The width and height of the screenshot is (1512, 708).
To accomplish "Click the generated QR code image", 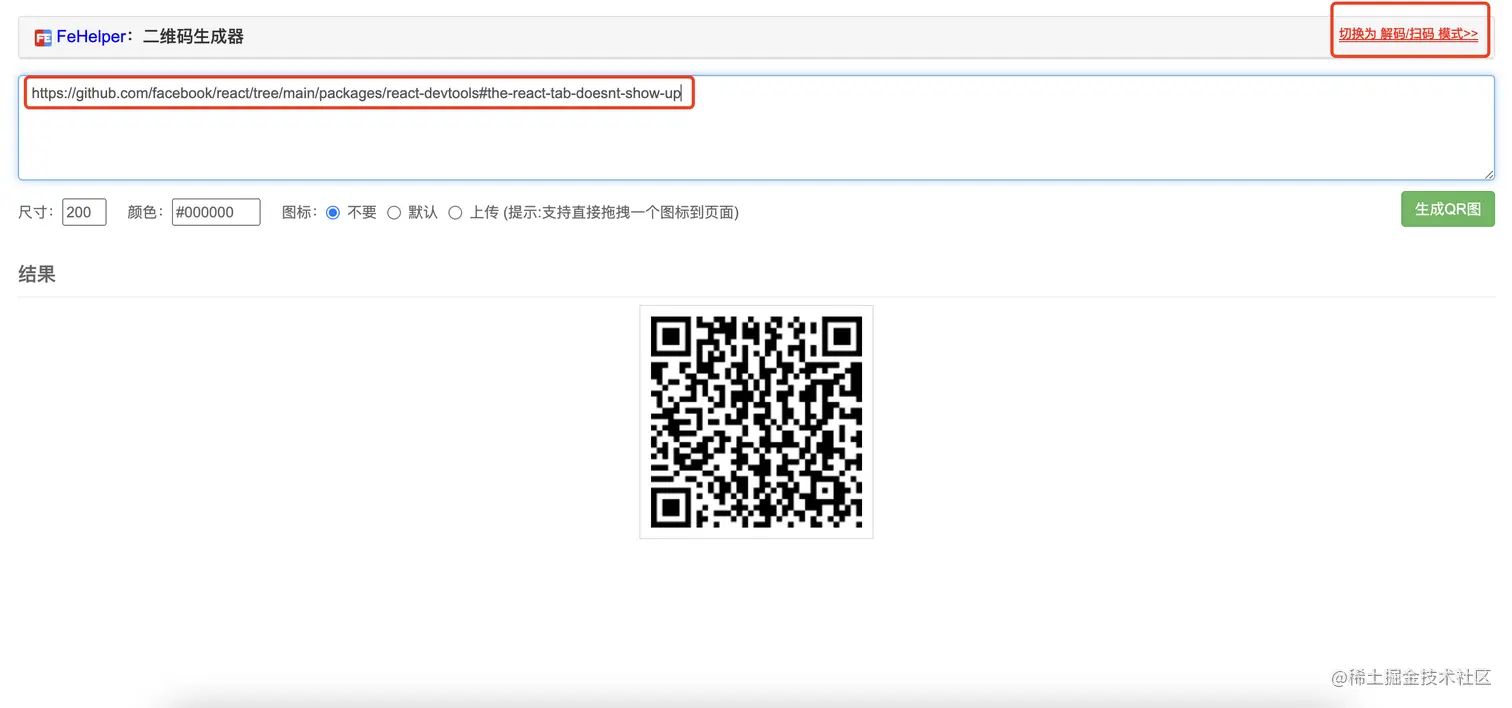I will (756, 422).
